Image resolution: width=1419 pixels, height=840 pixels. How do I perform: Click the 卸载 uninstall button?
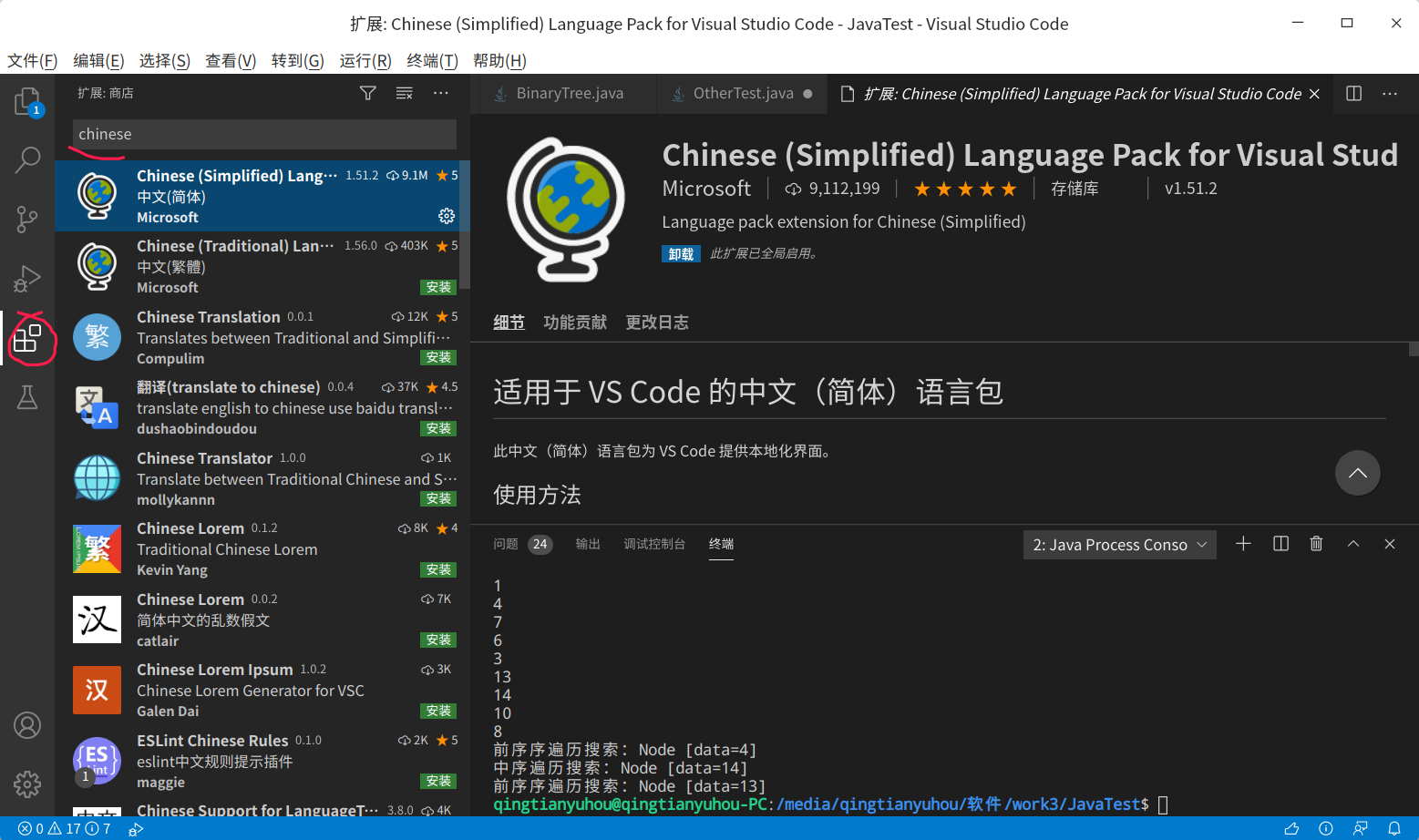681,254
